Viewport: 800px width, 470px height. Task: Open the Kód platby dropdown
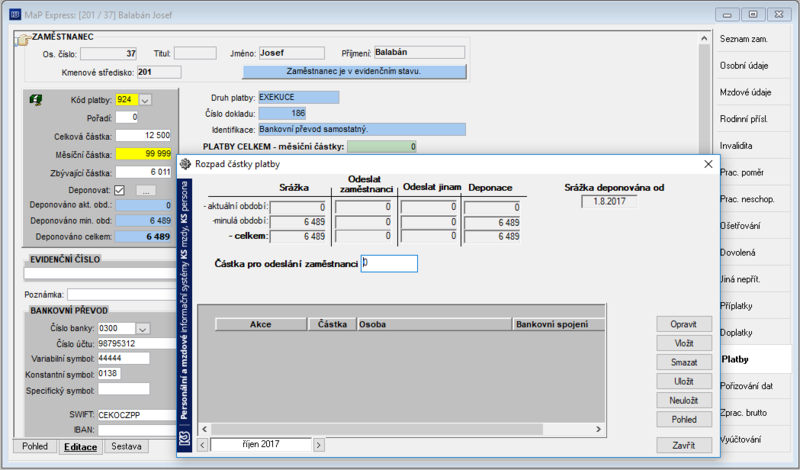(x=145, y=100)
